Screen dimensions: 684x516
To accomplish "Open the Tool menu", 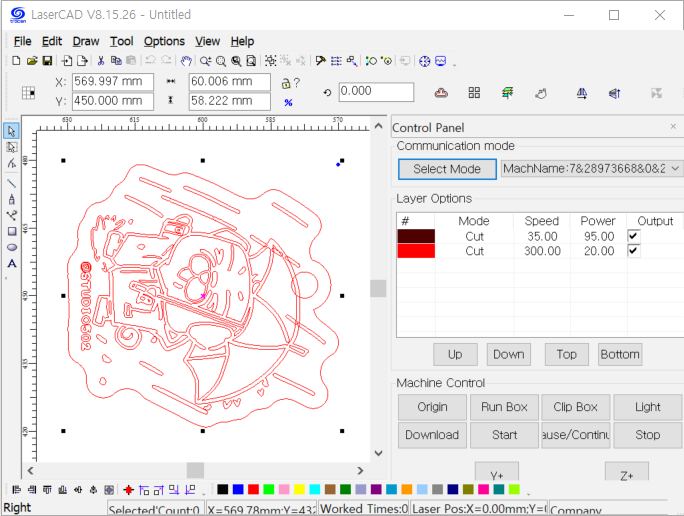I will [x=121, y=41].
